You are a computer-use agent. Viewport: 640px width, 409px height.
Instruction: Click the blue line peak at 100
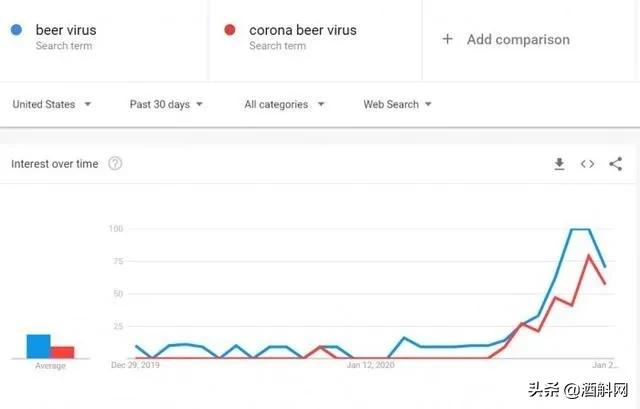tap(580, 230)
